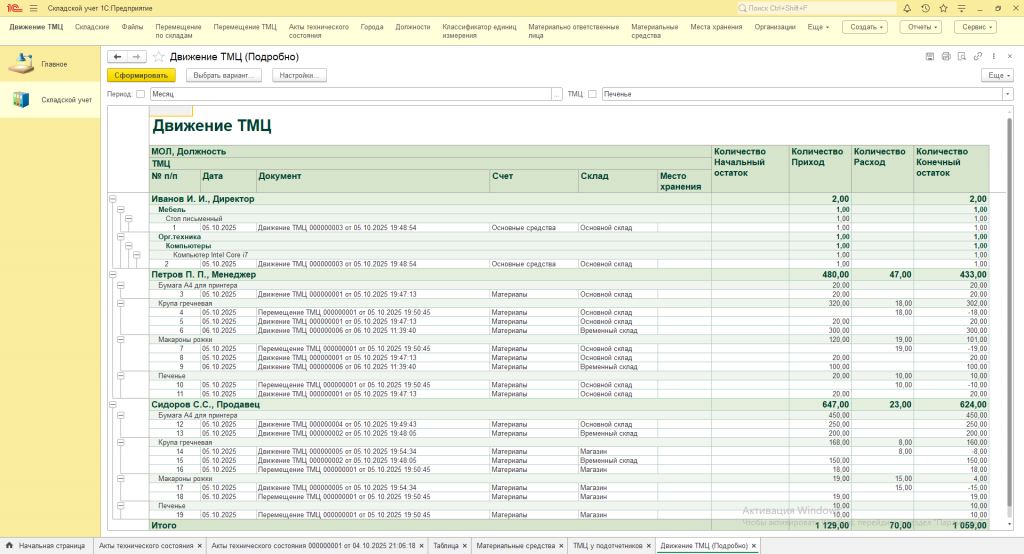Screen dimensions: 1024x554
Task: Open the Файлы navigation item
Action: tap(133, 27)
